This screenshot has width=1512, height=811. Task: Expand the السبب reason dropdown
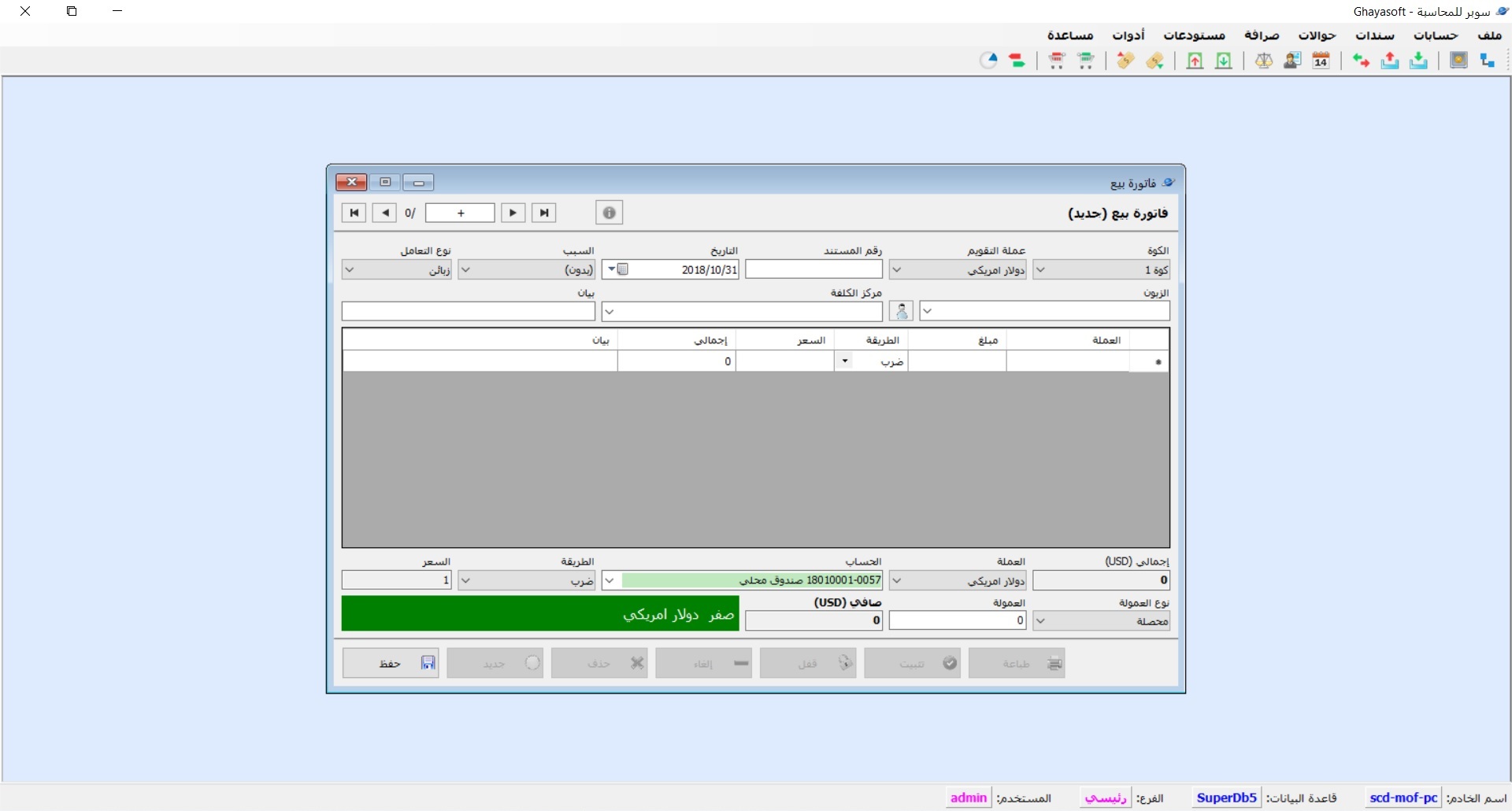point(465,270)
